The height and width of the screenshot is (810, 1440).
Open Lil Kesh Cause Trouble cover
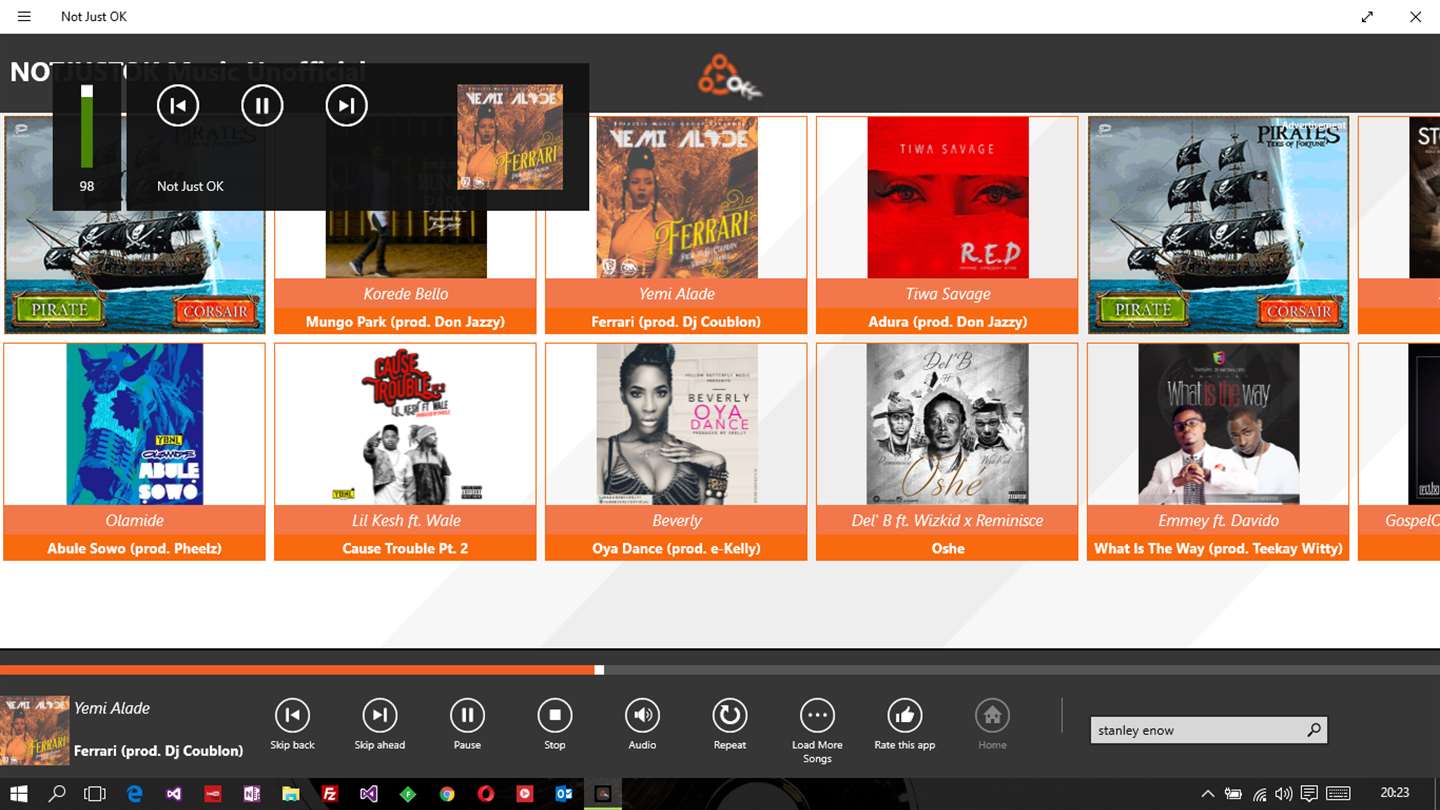click(406, 424)
